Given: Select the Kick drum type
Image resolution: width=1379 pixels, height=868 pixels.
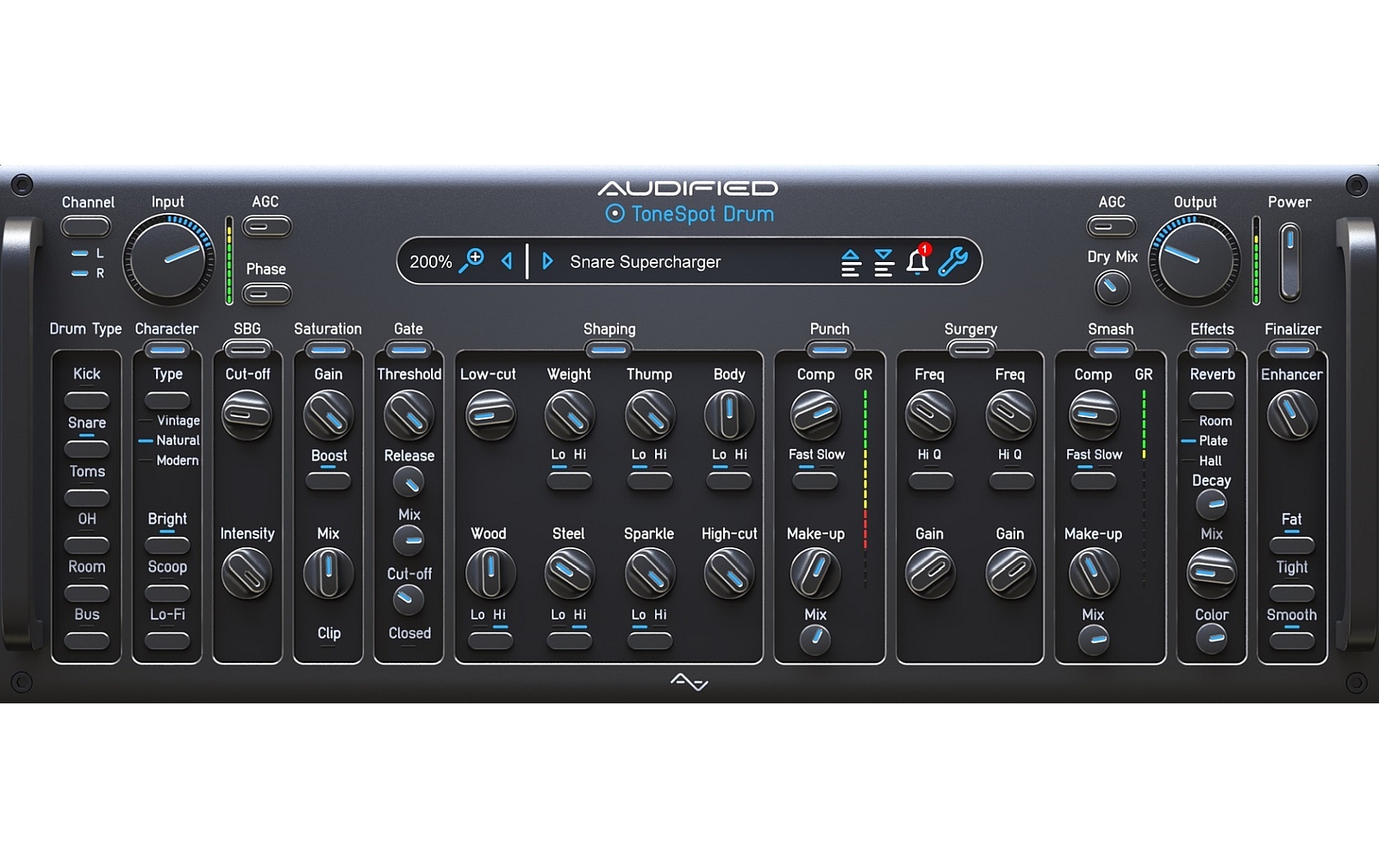Looking at the screenshot, I should coord(86,400).
